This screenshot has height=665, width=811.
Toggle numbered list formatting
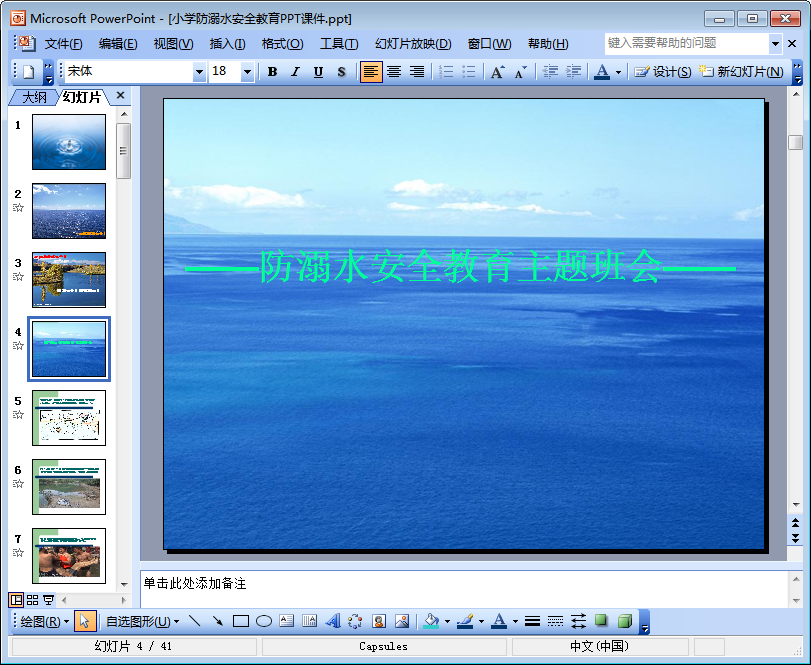click(x=446, y=72)
